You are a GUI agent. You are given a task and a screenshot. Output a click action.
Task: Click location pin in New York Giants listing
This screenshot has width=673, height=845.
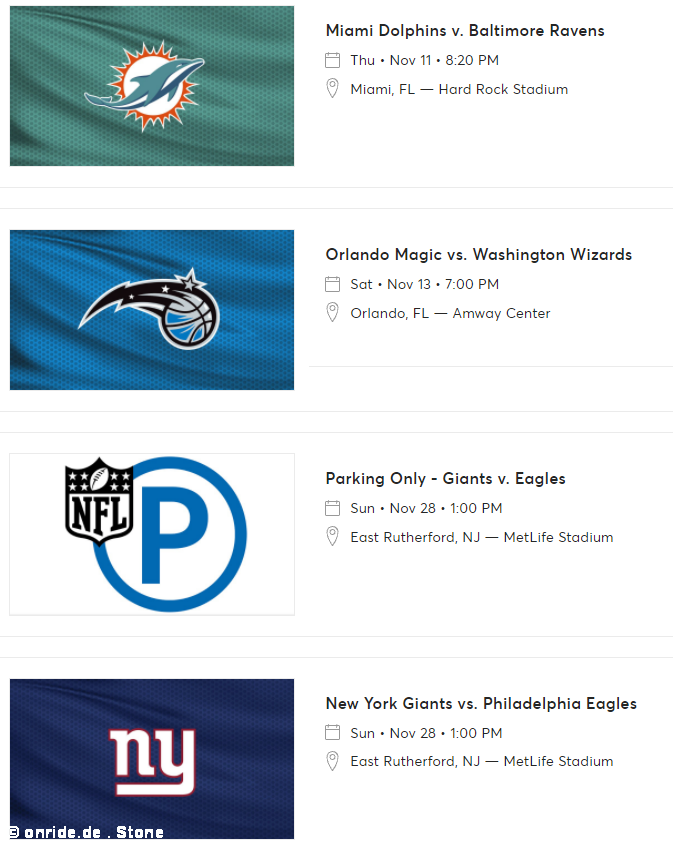coord(332,761)
